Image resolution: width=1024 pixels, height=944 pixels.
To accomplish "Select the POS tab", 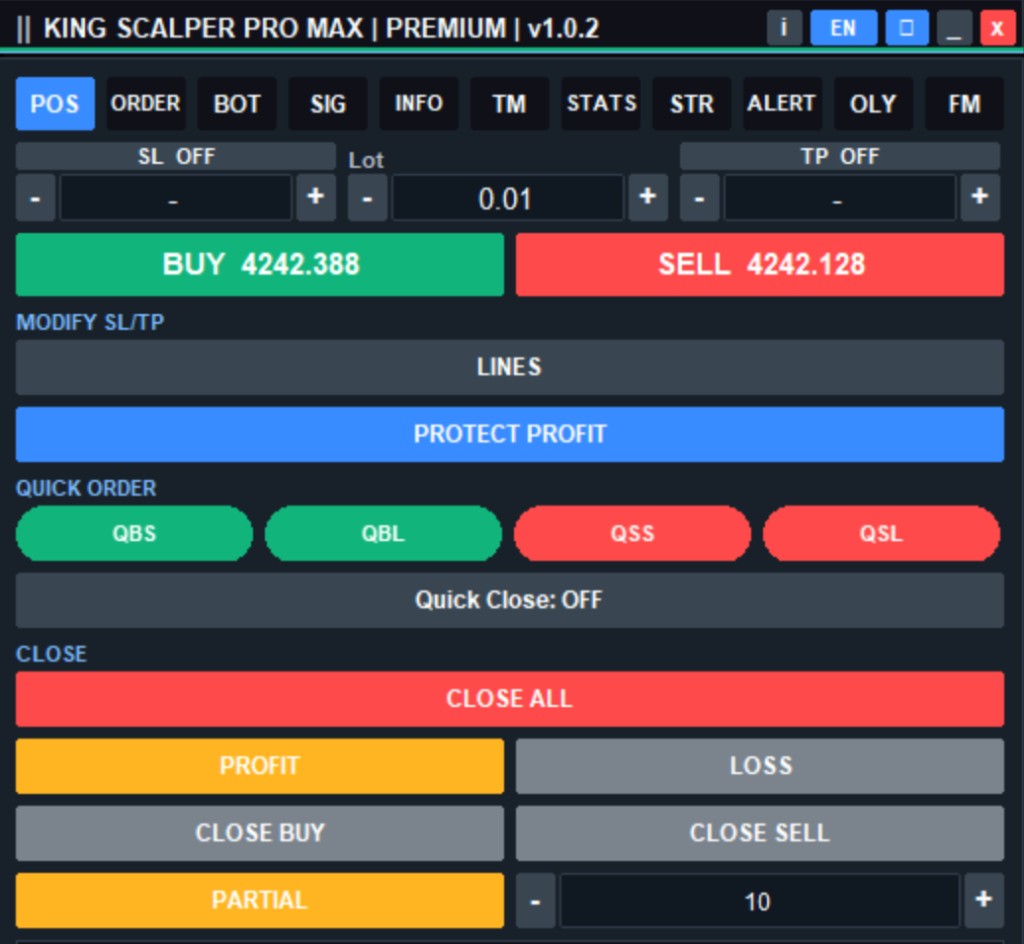I will pos(55,104).
